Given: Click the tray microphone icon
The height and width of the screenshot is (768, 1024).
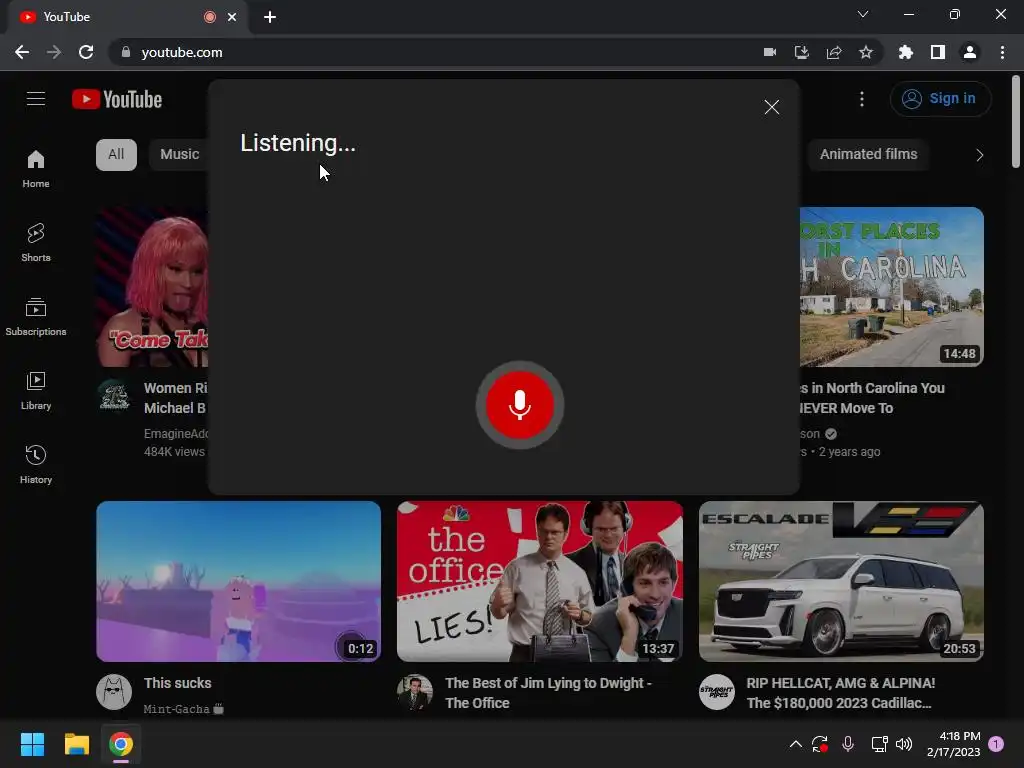Looking at the screenshot, I should [x=848, y=744].
